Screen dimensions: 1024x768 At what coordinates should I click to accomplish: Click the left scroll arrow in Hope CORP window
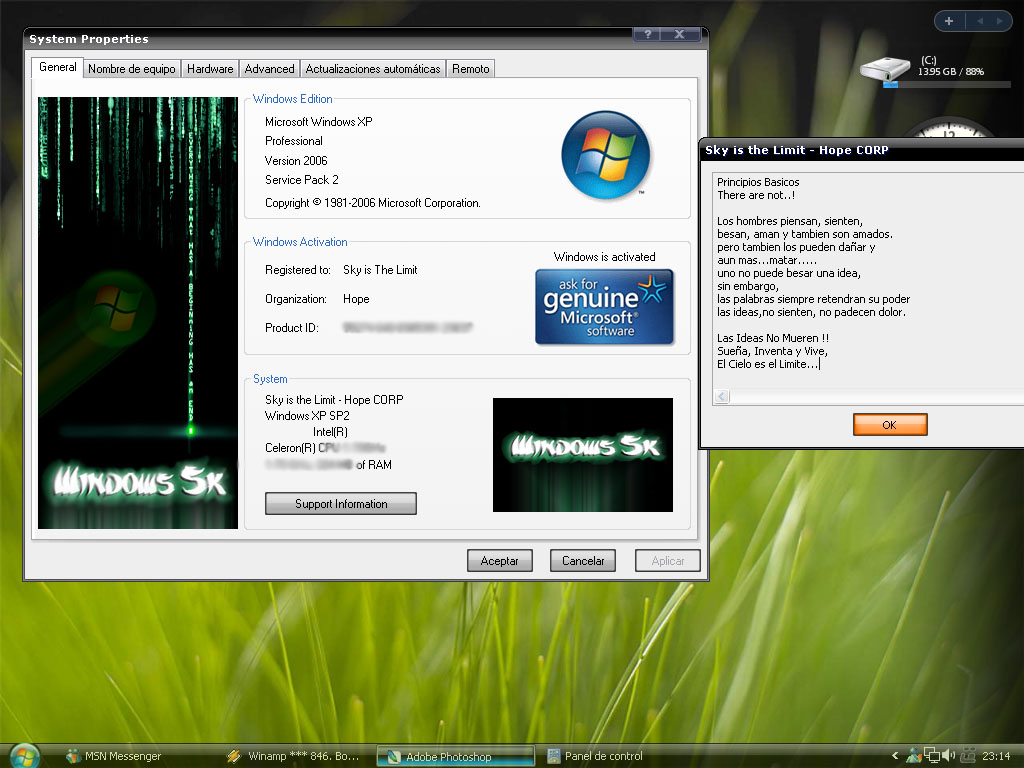tap(721, 396)
